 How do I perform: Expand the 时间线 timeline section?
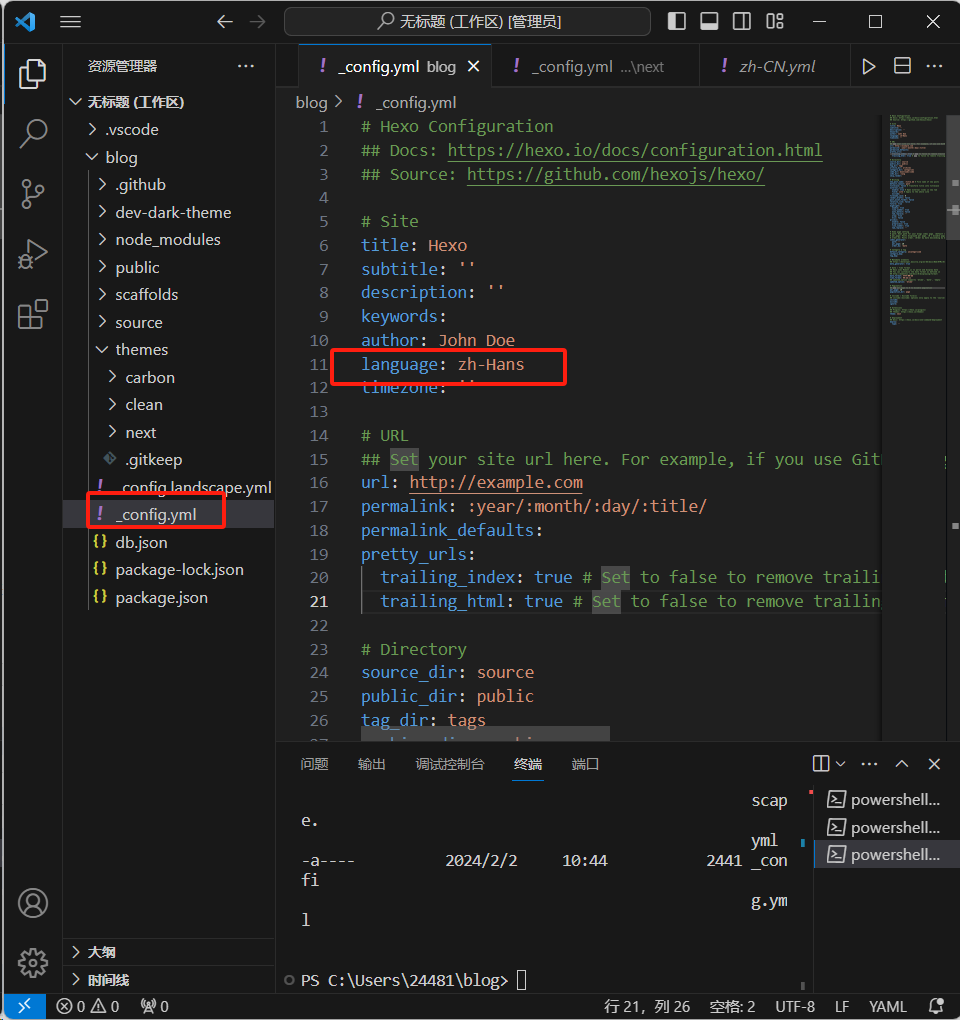pos(168,980)
